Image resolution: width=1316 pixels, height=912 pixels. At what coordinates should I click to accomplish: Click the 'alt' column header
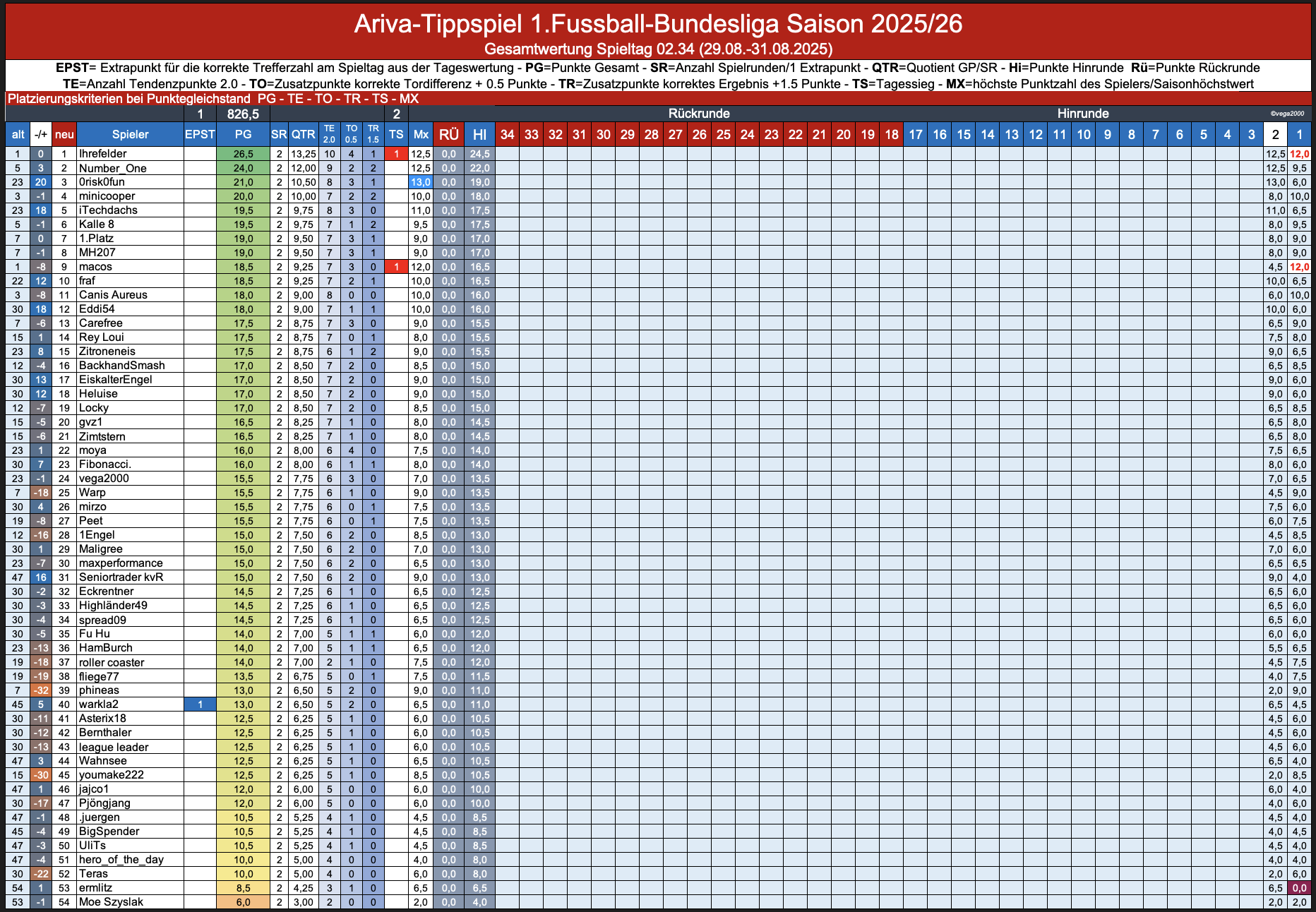tap(18, 134)
